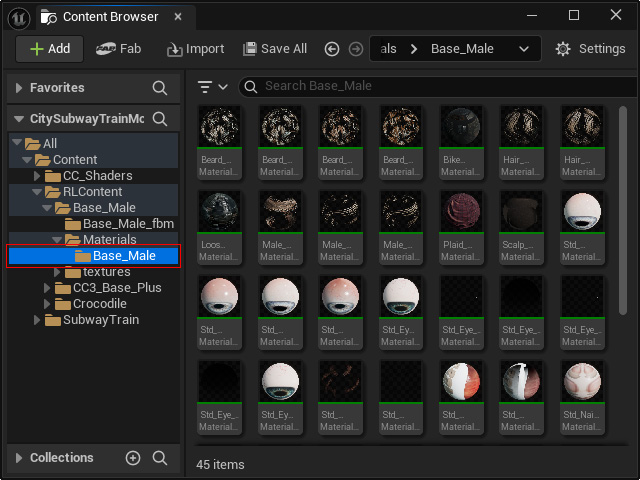Image resolution: width=640 pixels, height=480 pixels.
Task: Click the Search Base_Male input field
Action: pyautogui.click(x=437, y=86)
